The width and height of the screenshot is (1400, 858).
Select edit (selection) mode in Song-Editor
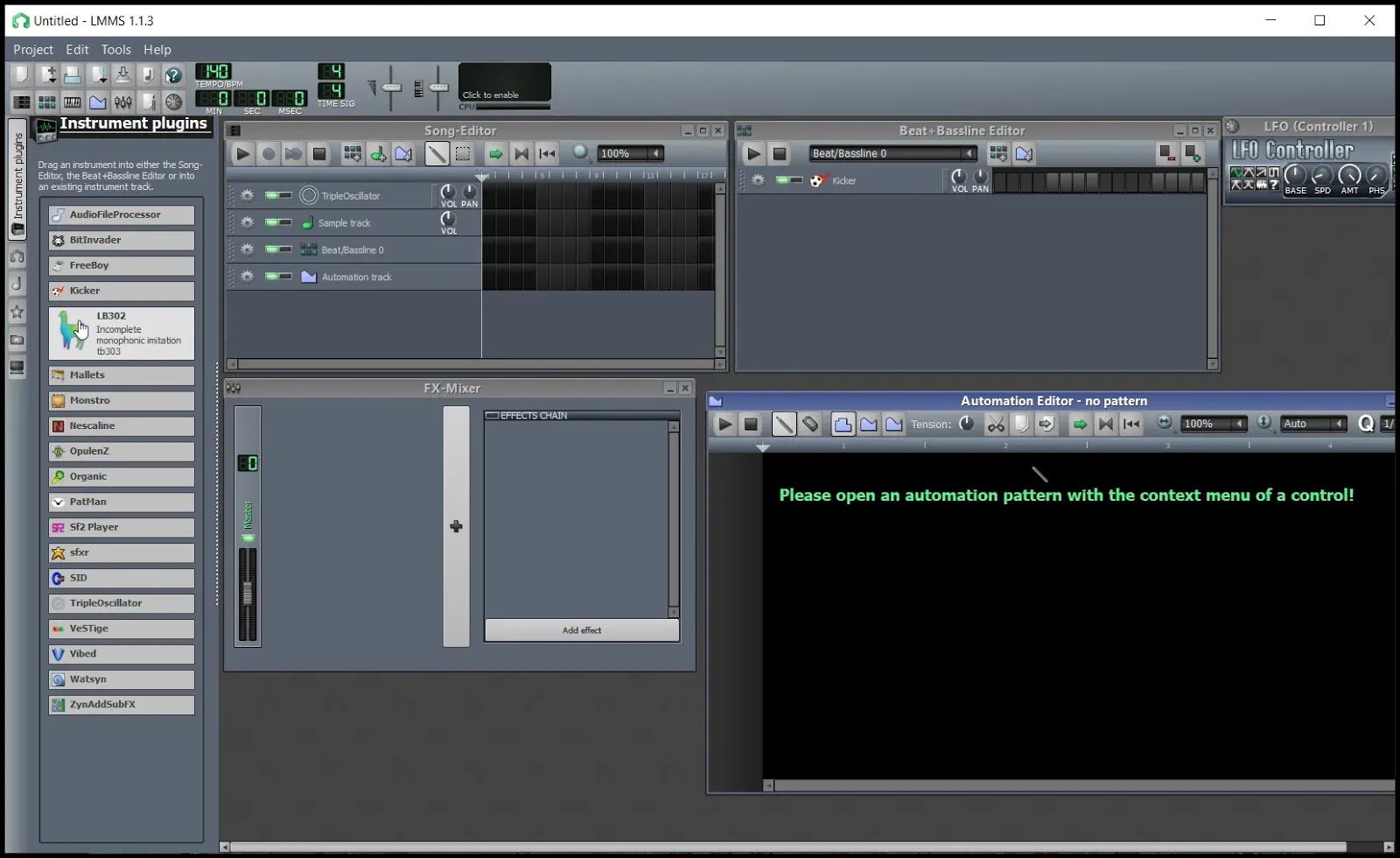(x=463, y=154)
